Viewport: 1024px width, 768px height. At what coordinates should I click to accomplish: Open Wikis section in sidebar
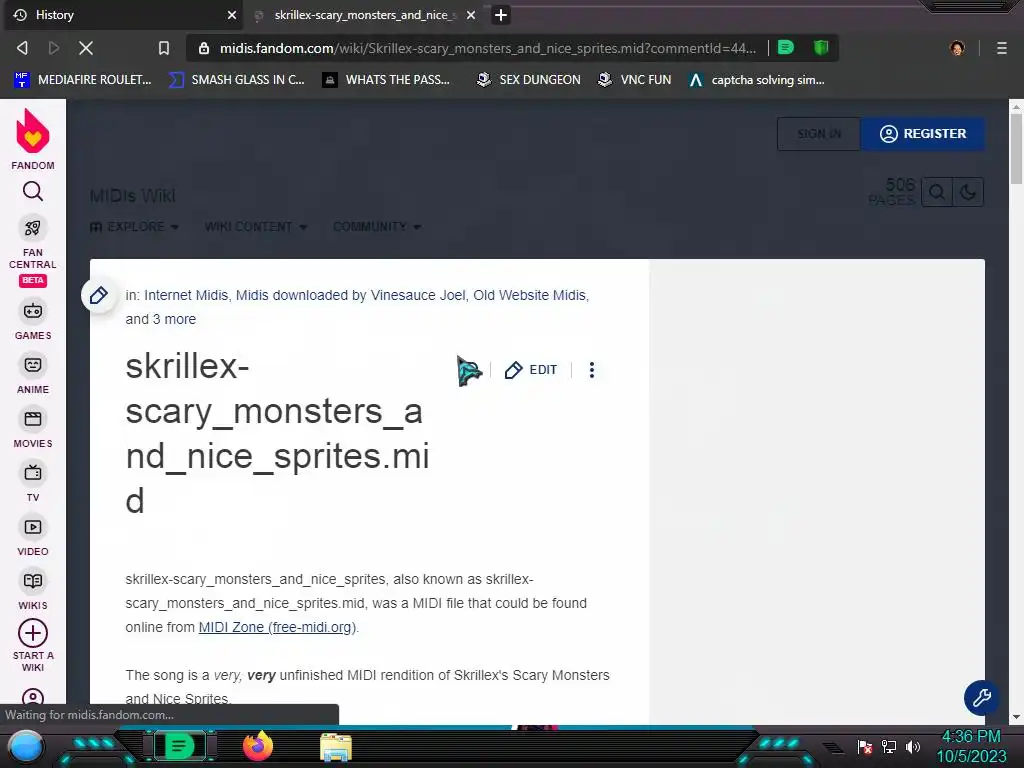(33, 590)
